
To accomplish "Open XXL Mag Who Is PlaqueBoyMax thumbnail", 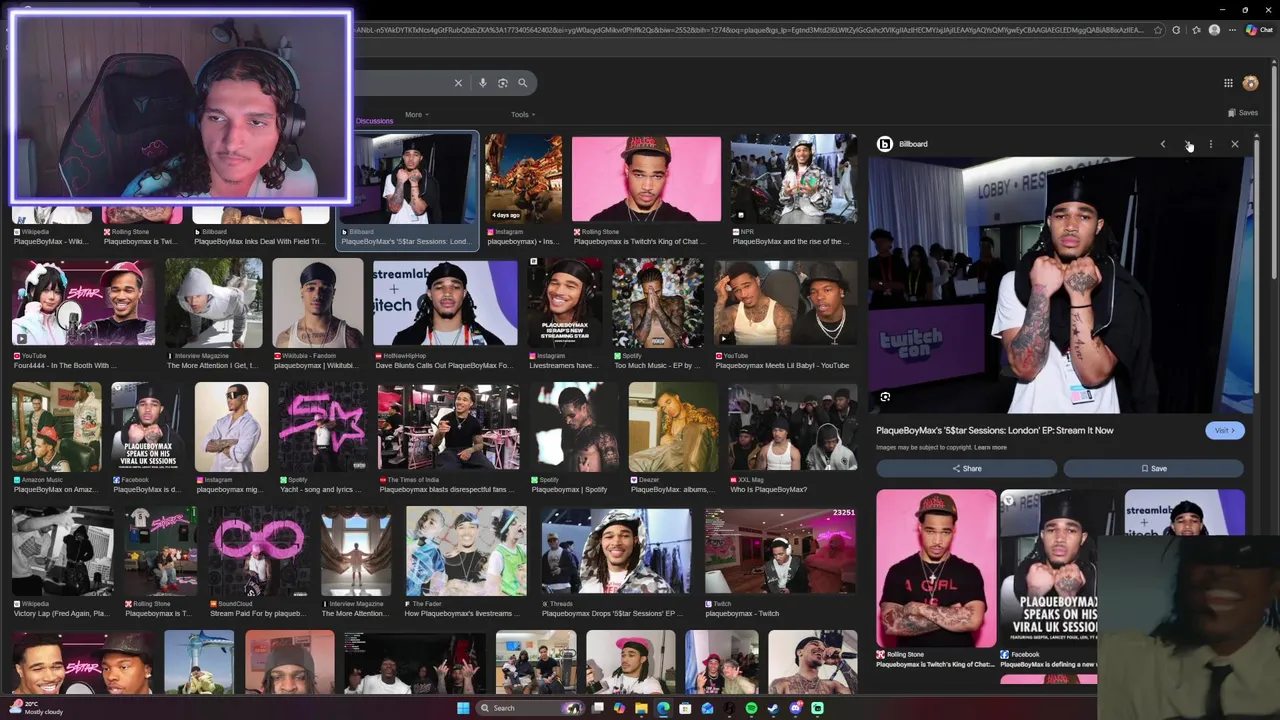I will (x=793, y=427).
